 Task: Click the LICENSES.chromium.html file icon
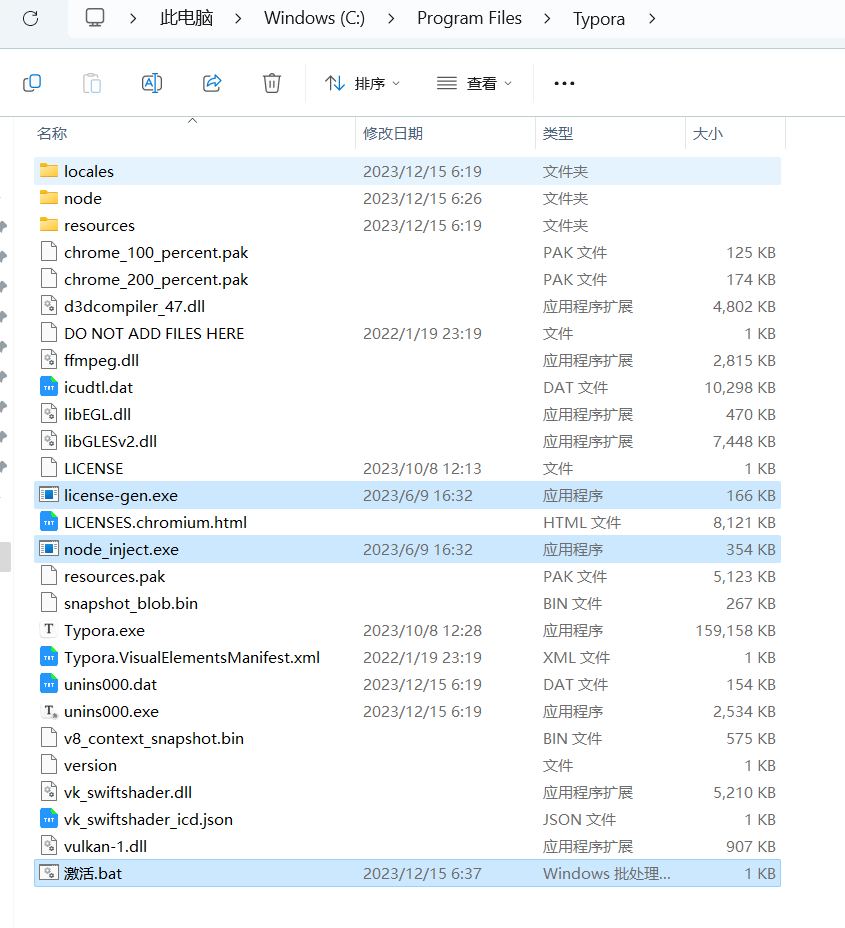49,522
